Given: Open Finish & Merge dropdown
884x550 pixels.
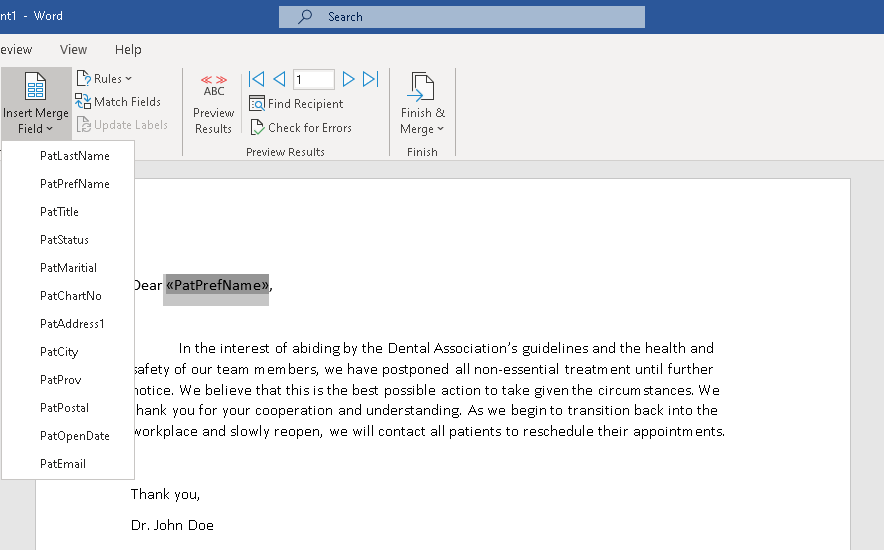Looking at the screenshot, I should [x=422, y=104].
